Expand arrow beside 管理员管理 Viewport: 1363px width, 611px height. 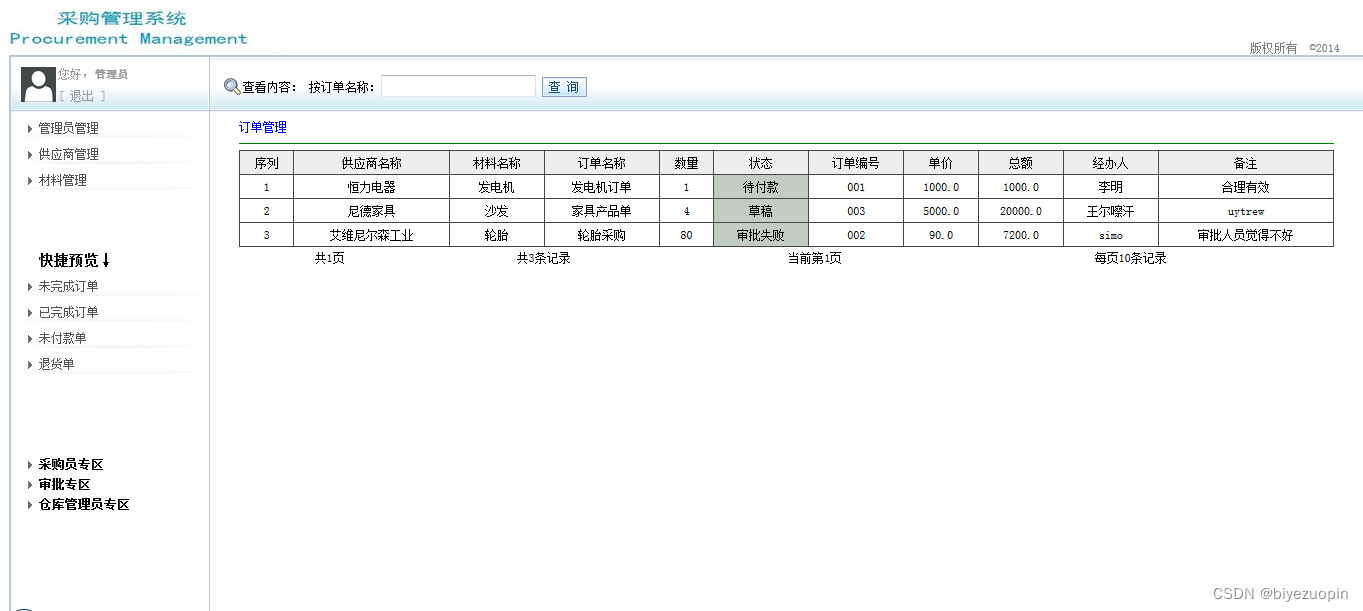click(x=30, y=129)
